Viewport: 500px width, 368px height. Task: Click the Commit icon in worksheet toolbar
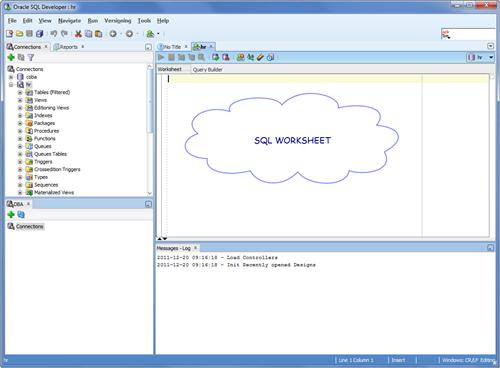tap(216, 57)
